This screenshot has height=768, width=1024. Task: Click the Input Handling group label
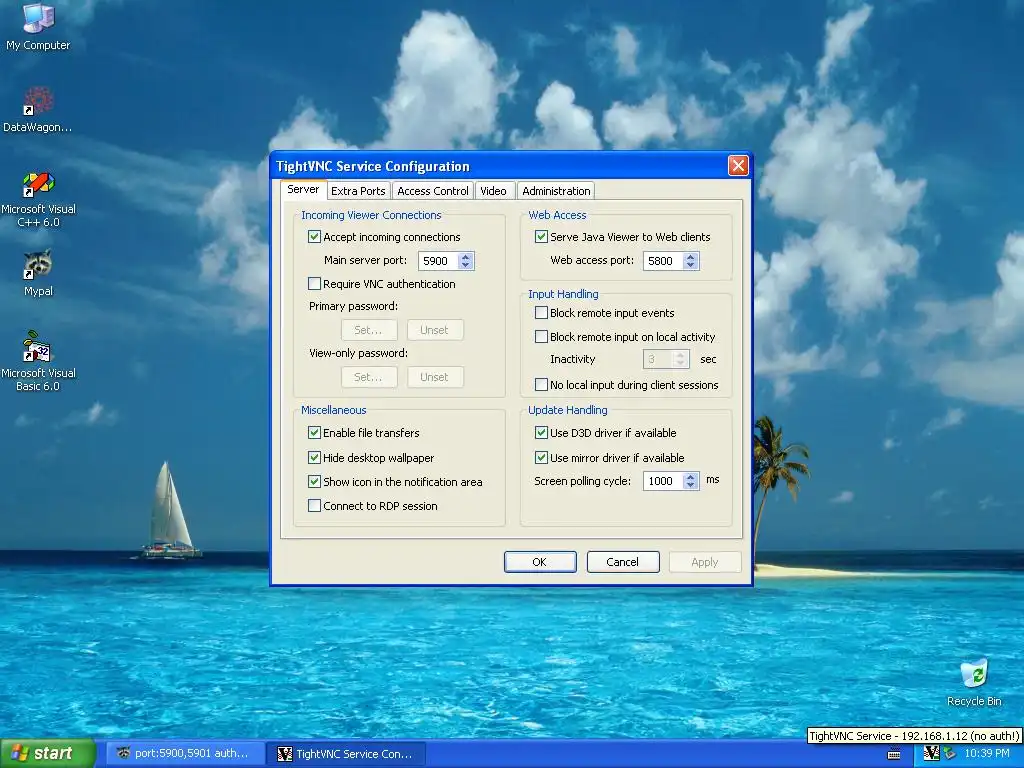(x=563, y=294)
